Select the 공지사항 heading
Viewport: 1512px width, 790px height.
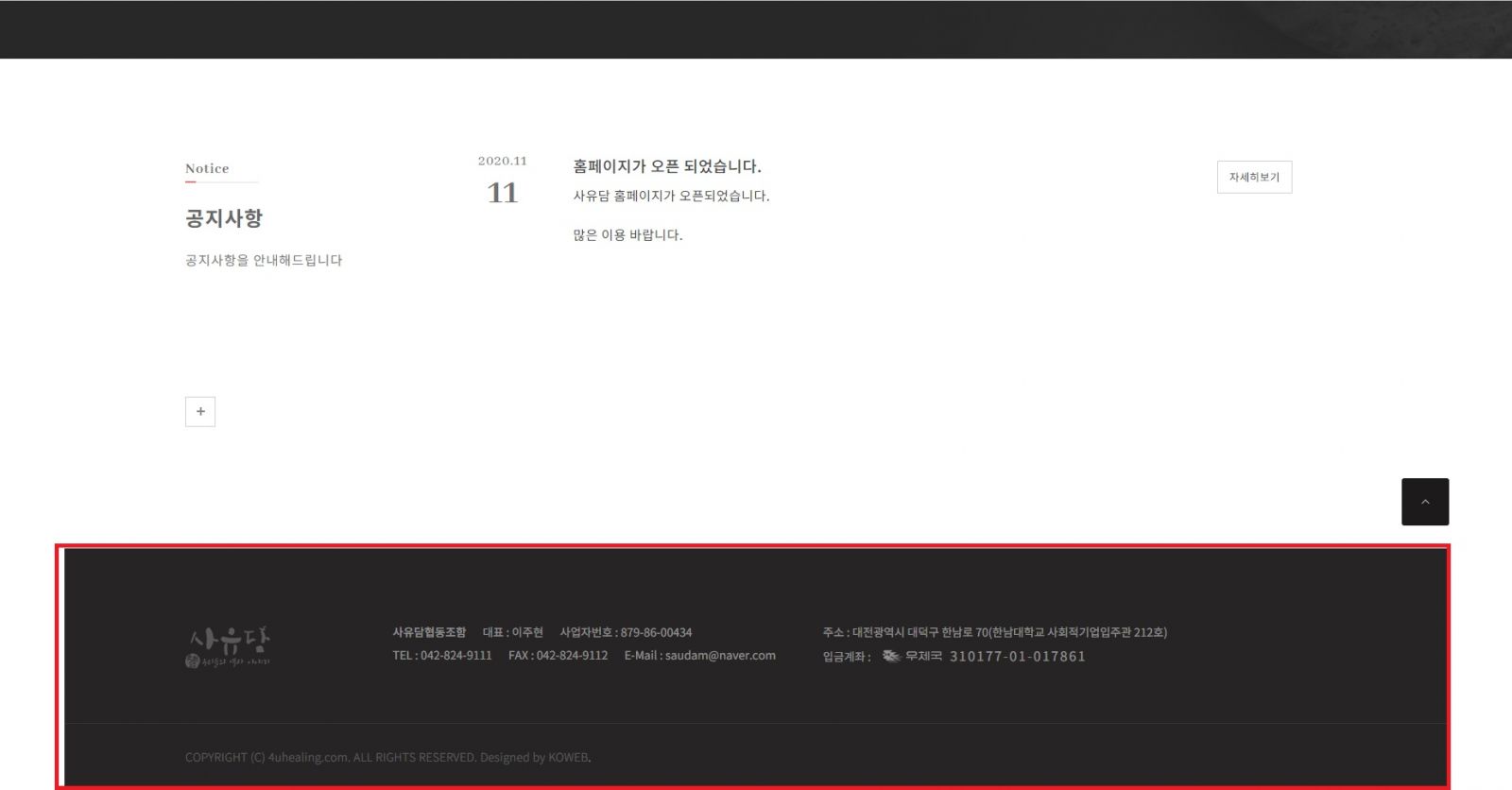tap(224, 218)
